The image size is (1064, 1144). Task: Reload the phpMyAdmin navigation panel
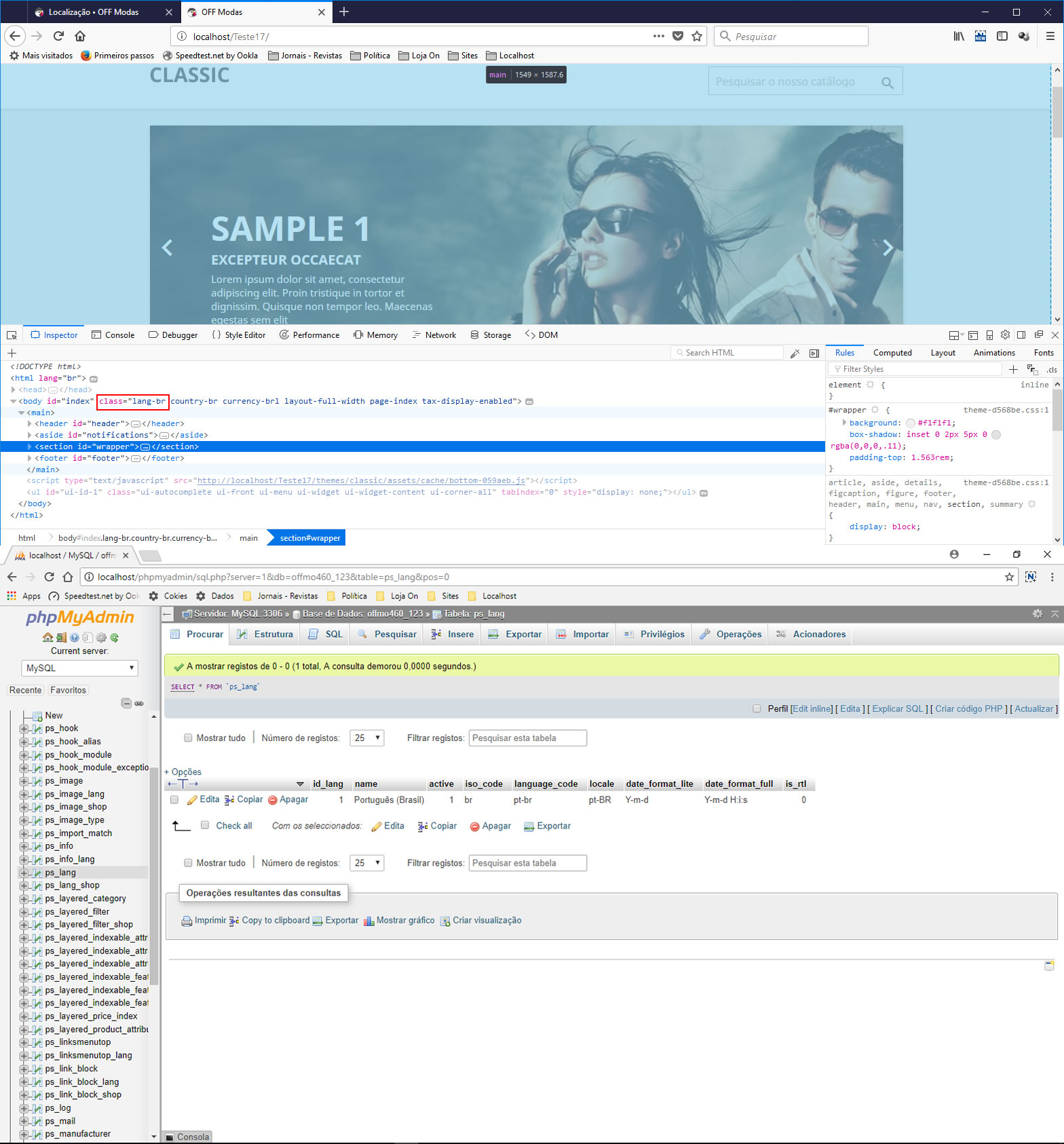point(115,637)
